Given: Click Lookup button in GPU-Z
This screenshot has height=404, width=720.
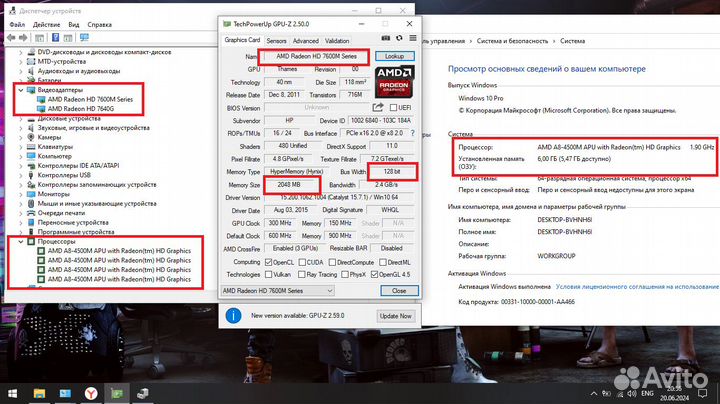Looking at the screenshot, I should coord(394,56).
